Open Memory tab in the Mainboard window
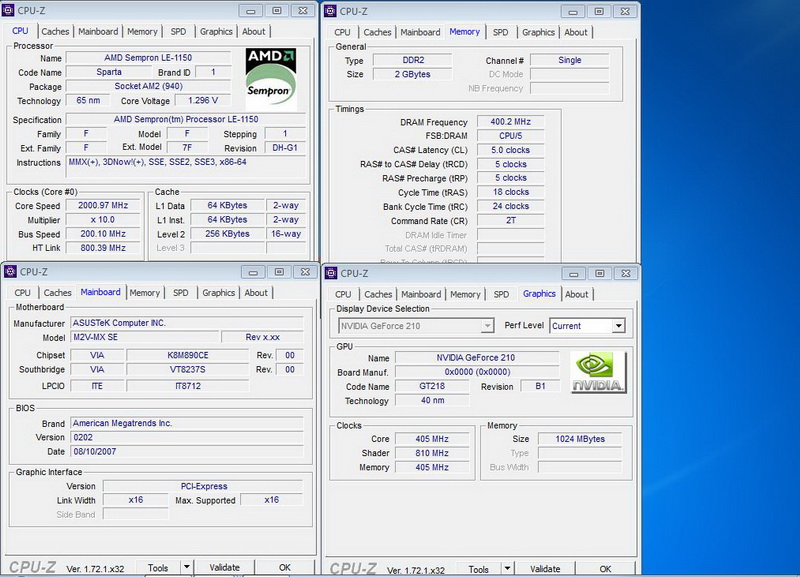800x577 pixels. (144, 293)
